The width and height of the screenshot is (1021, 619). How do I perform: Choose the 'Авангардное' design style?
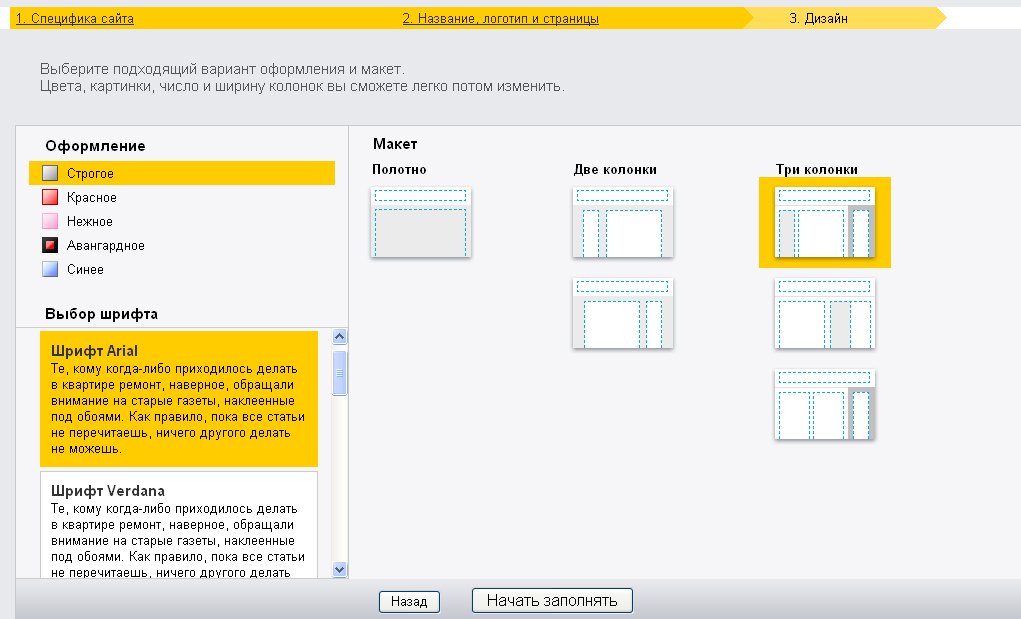pos(105,245)
